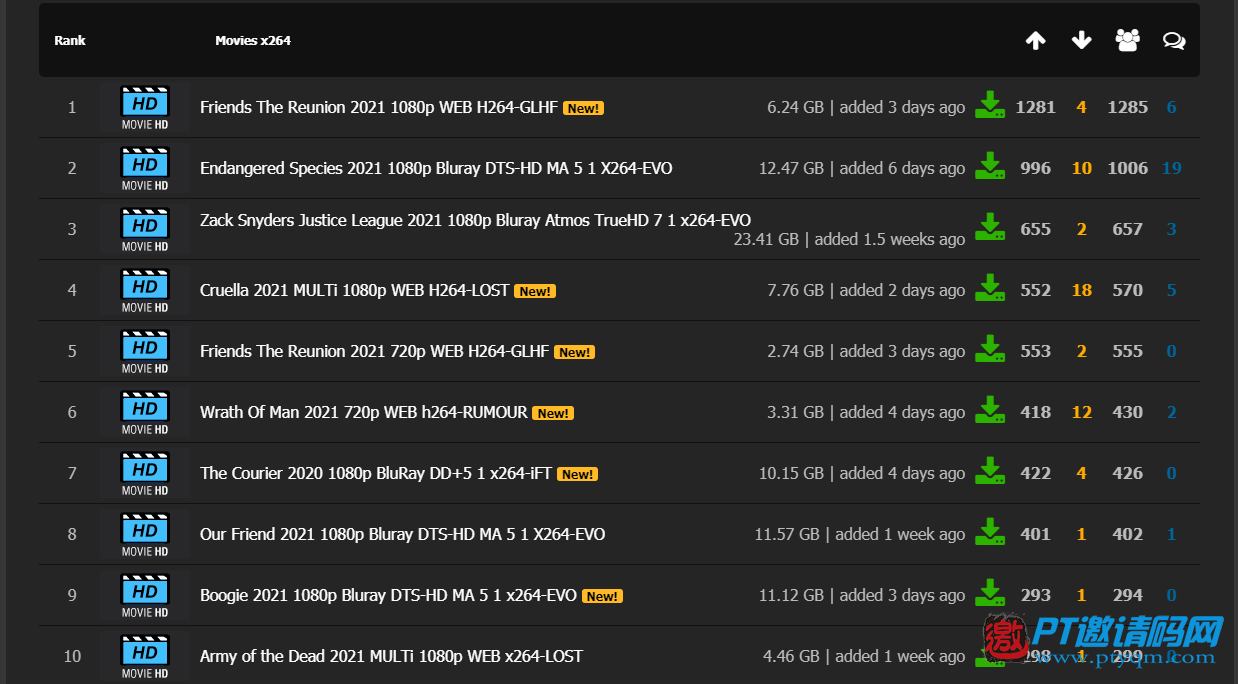Image resolution: width=1238 pixels, height=684 pixels.
Task: Click the 'Movies x264' header label
Action: click(253, 41)
